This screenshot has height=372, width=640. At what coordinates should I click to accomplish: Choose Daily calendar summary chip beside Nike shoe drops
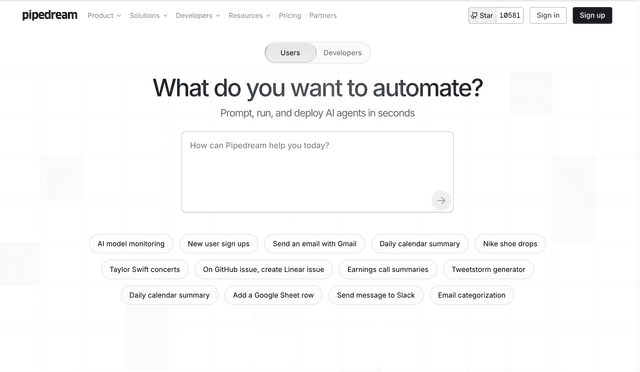[420, 244]
